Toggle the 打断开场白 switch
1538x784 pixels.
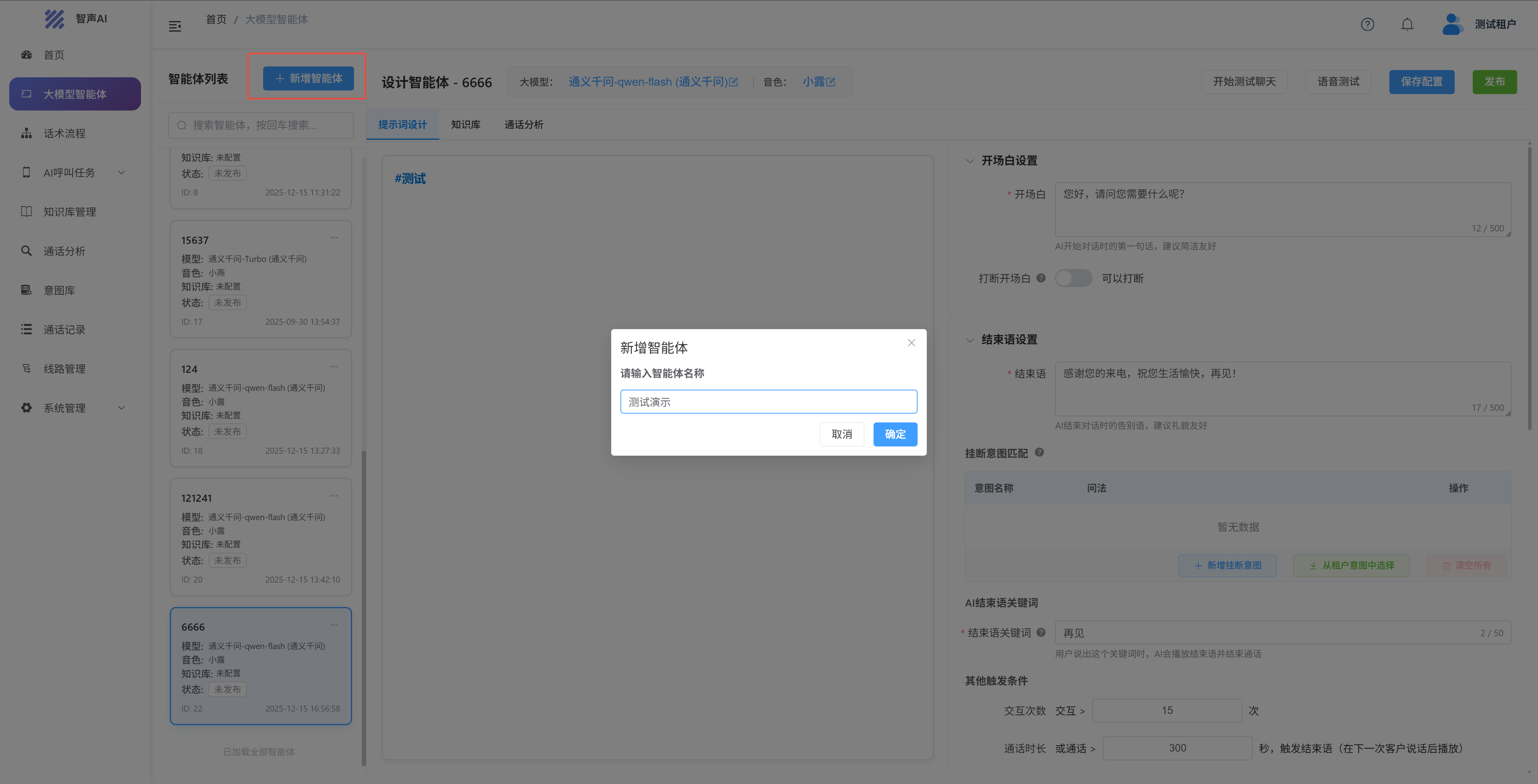[1073, 278]
